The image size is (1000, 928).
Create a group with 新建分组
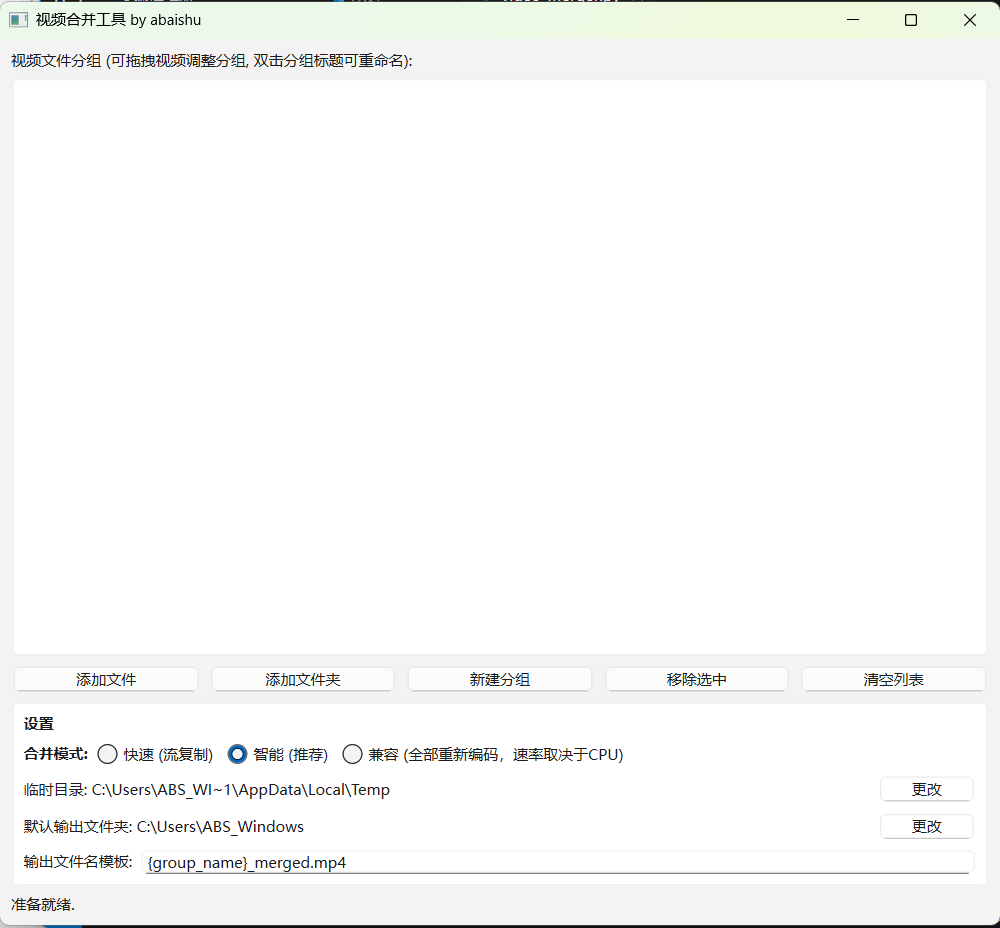[500, 680]
